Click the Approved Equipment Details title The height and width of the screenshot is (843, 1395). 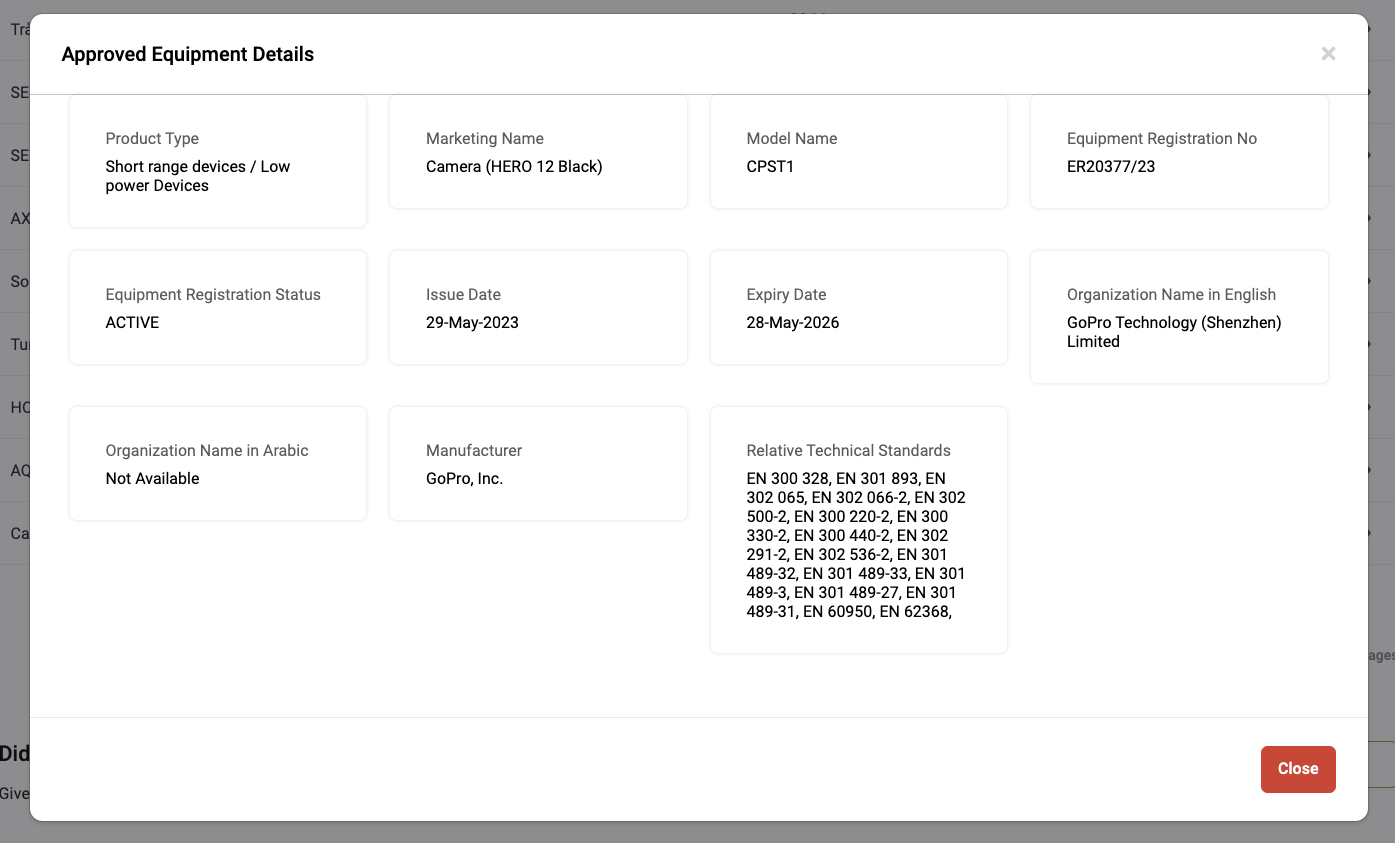(x=188, y=55)
